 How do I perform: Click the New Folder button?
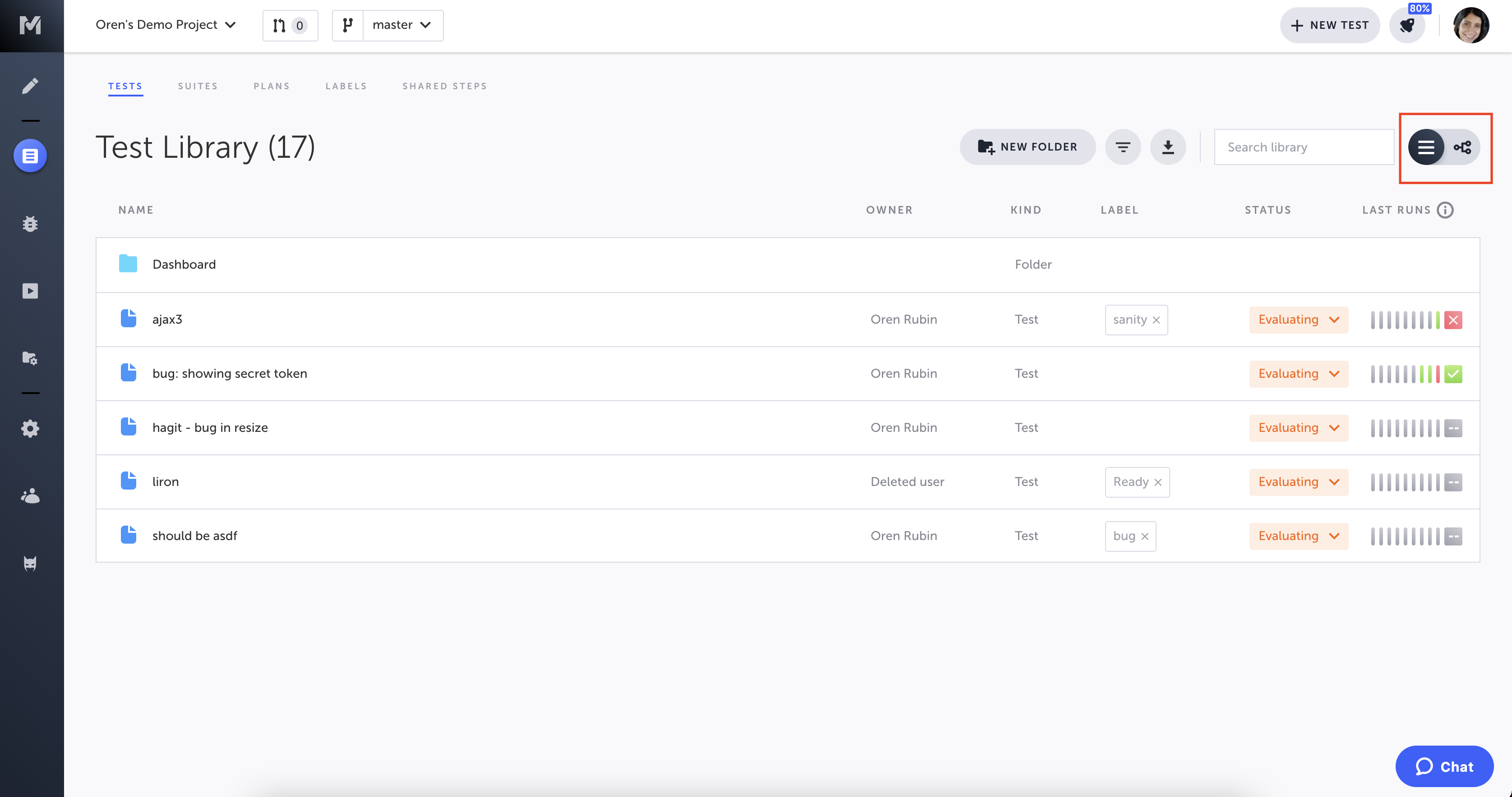pyautogui.click(x=1027, y=147)
